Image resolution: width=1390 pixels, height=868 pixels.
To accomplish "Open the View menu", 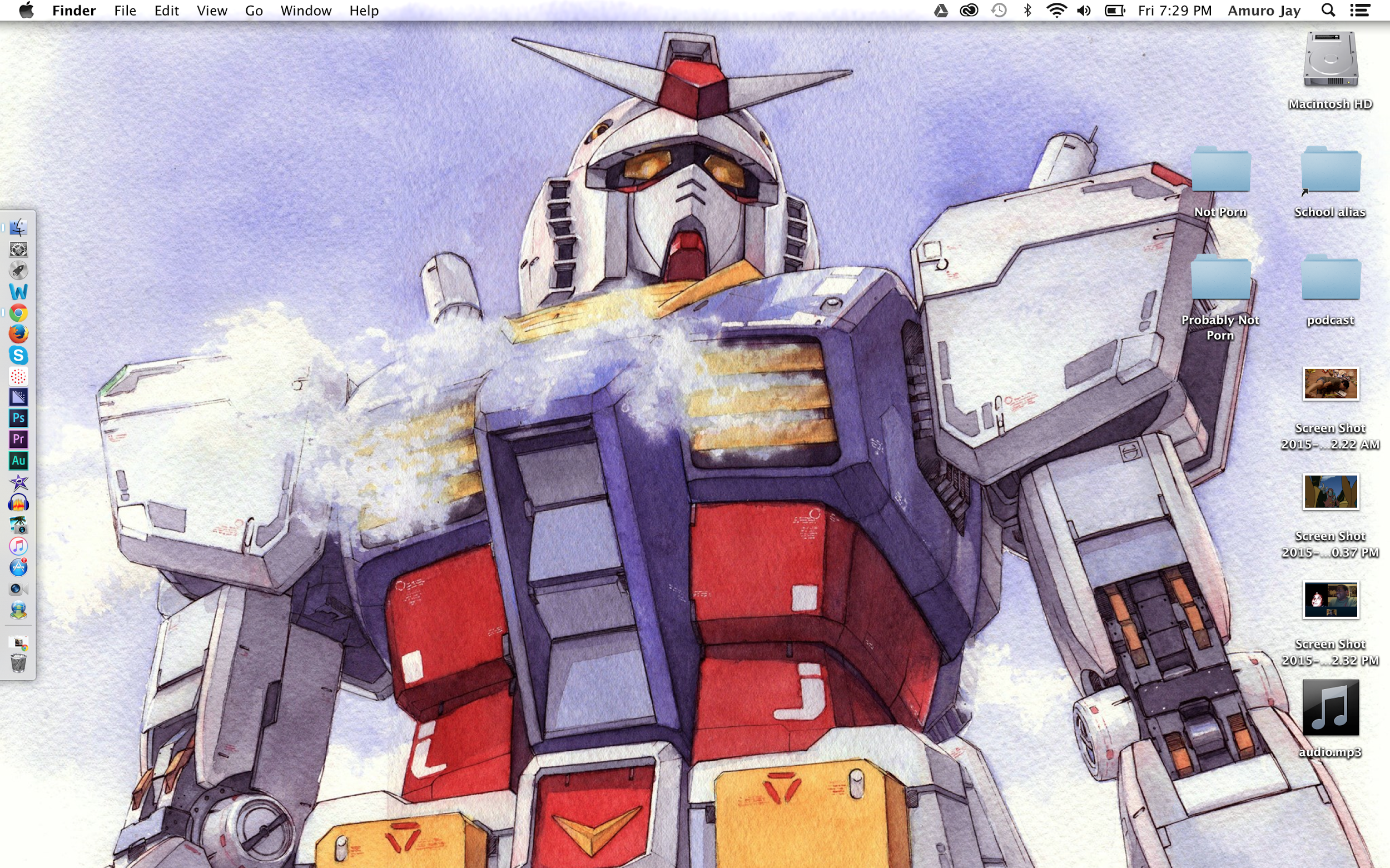I will (x=212, y=11).
